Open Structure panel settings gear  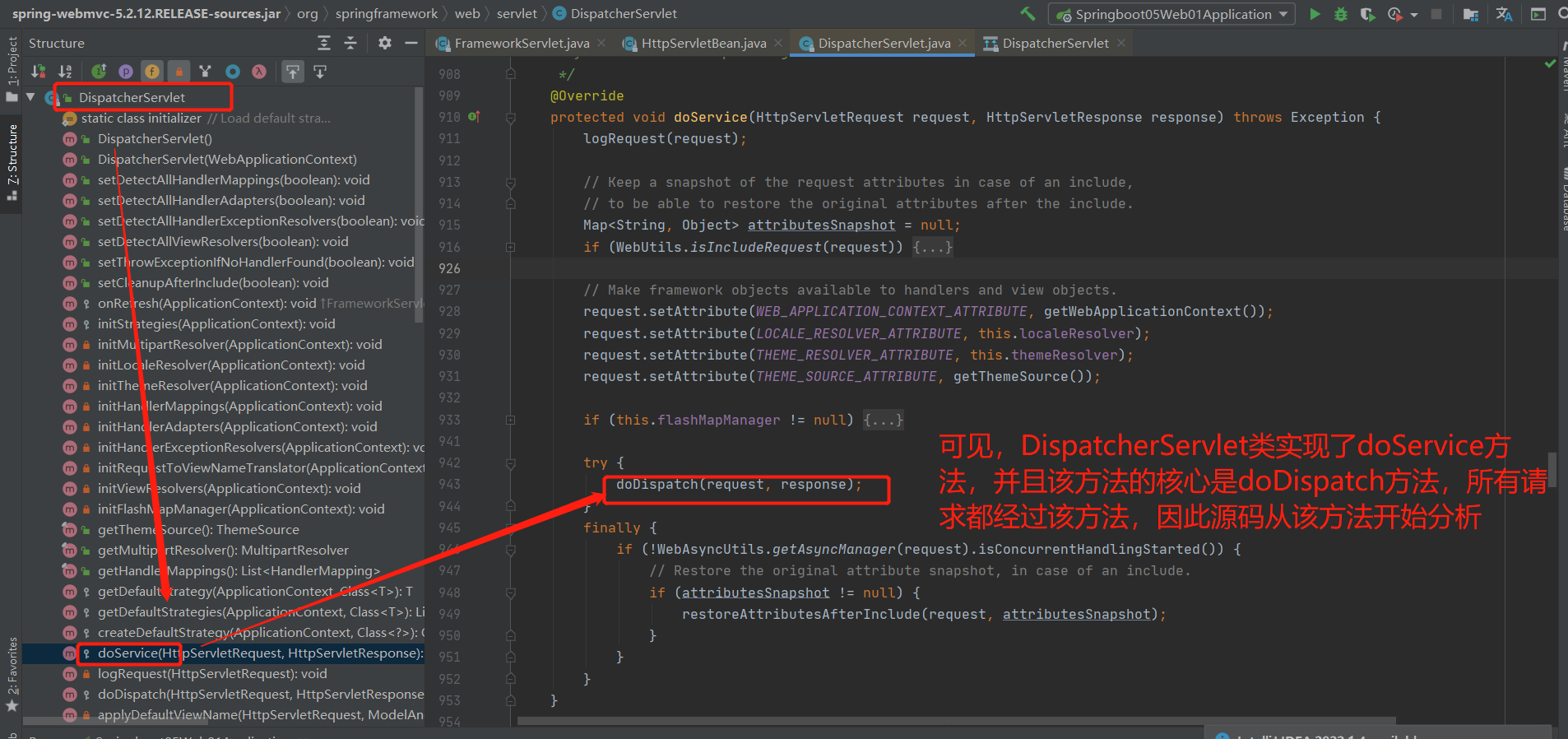384,43
